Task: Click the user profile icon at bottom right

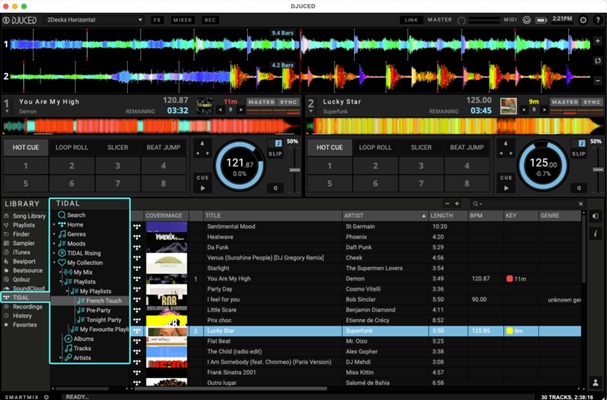Action: [595, 382]
